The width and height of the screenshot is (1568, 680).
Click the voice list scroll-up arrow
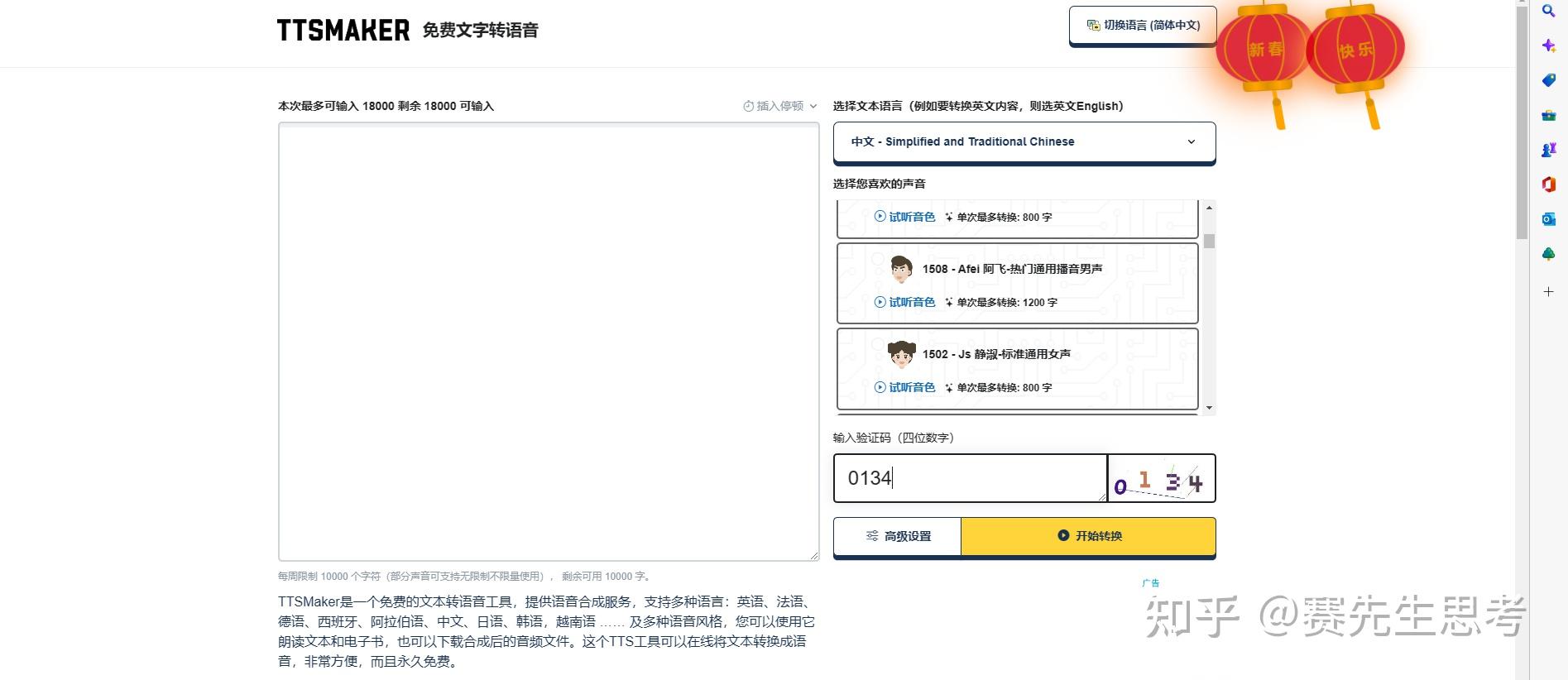[1209, 208]
